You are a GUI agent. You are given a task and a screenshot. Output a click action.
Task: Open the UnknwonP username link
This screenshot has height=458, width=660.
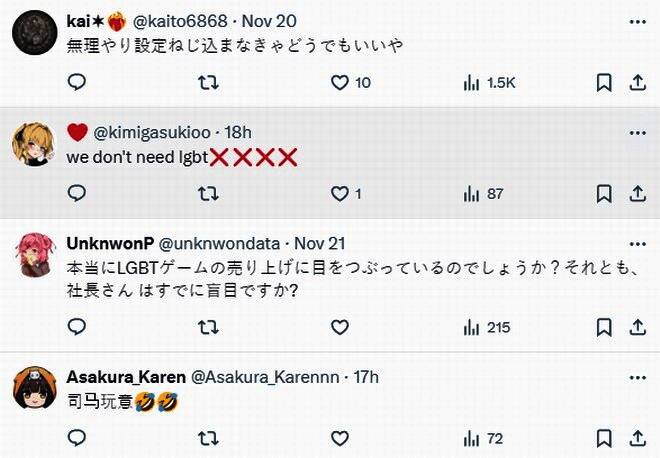[x=109, y=243]
